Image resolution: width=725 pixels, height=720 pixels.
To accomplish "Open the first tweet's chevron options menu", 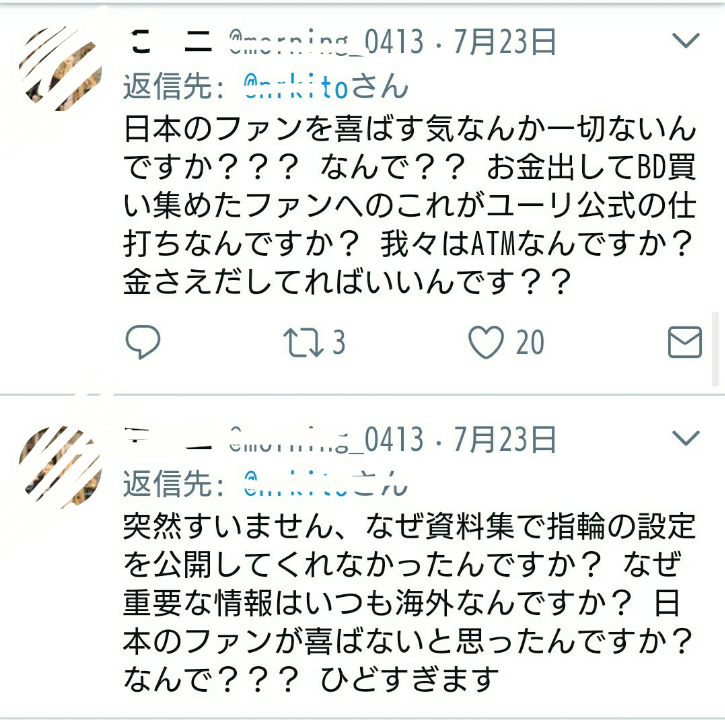I will pos(685,40).
